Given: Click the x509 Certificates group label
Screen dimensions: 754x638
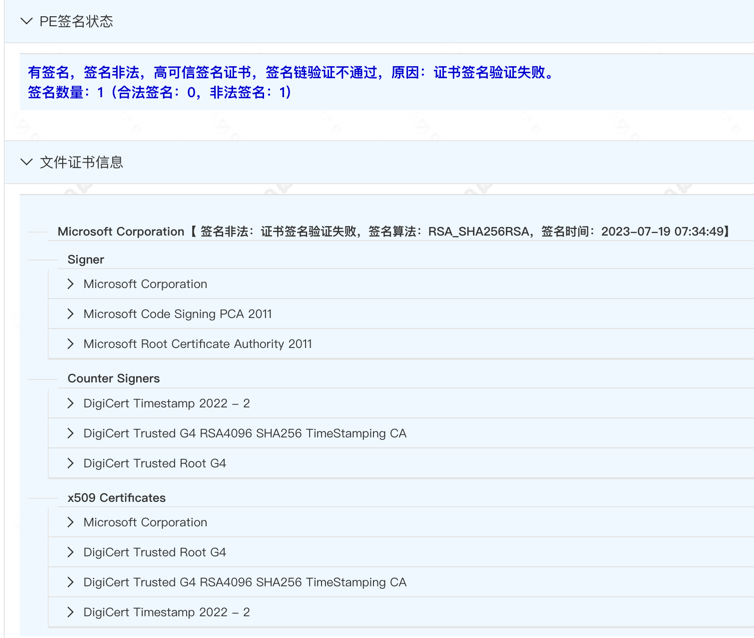Looking at the screenshot, I should tap(116, 498).
